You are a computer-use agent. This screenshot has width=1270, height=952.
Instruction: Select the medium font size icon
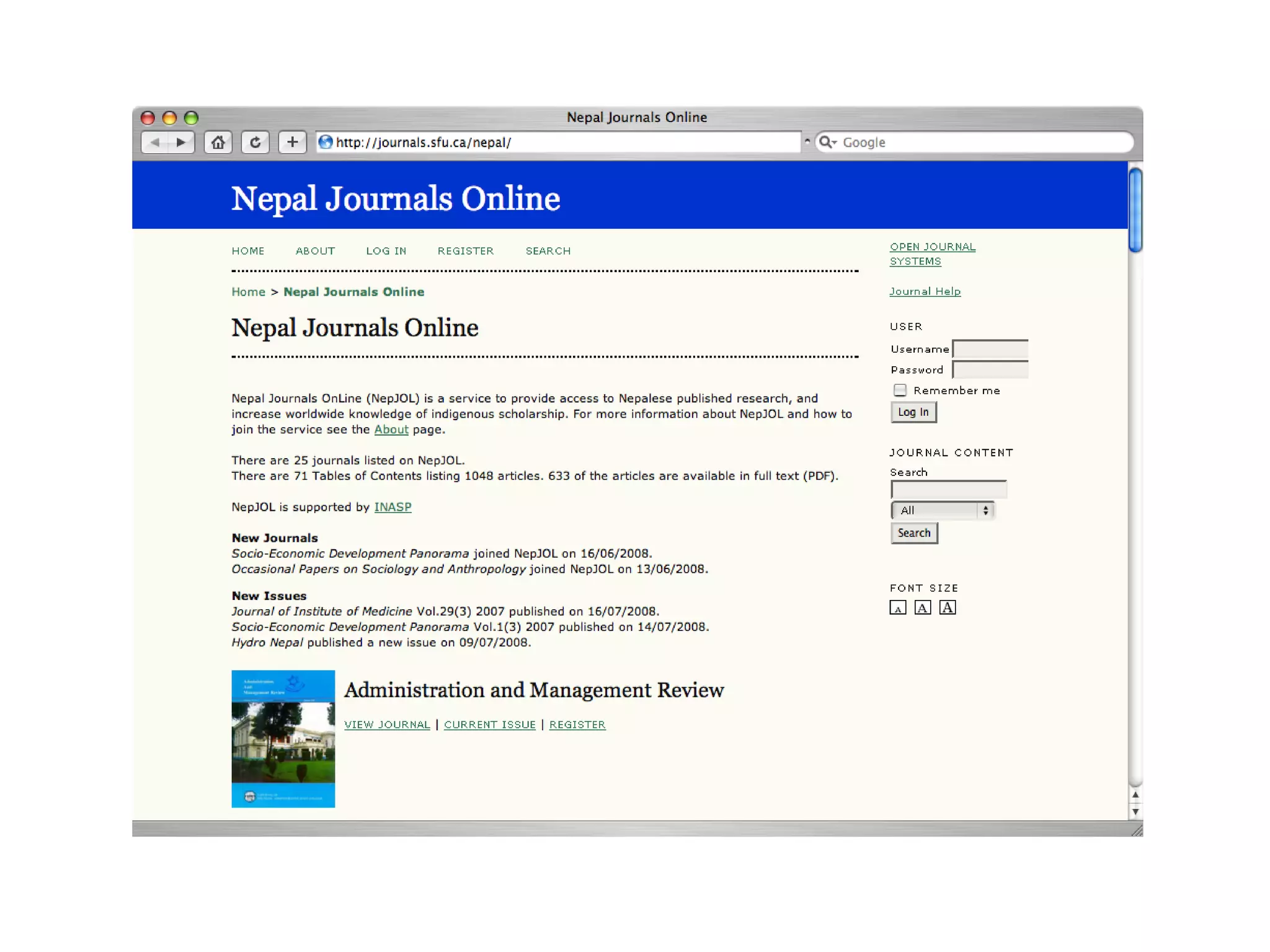(x=922, y=608)
